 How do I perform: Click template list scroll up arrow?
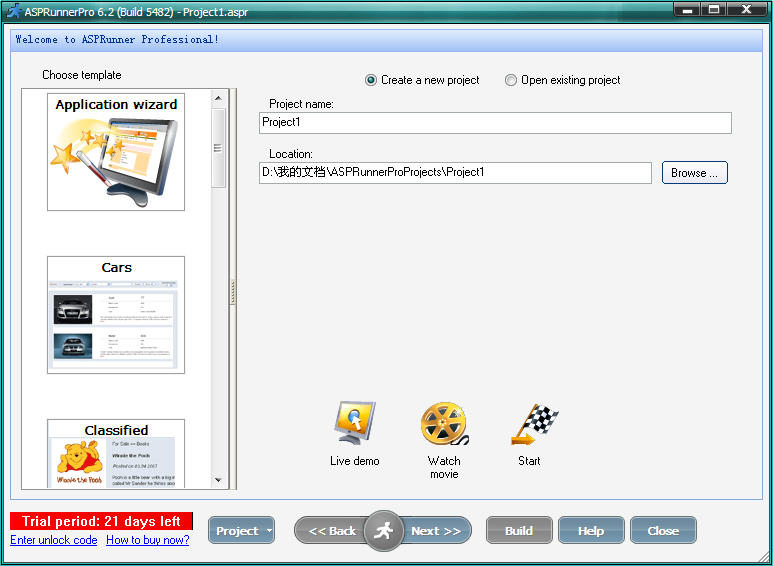click(x=218, y=98)
